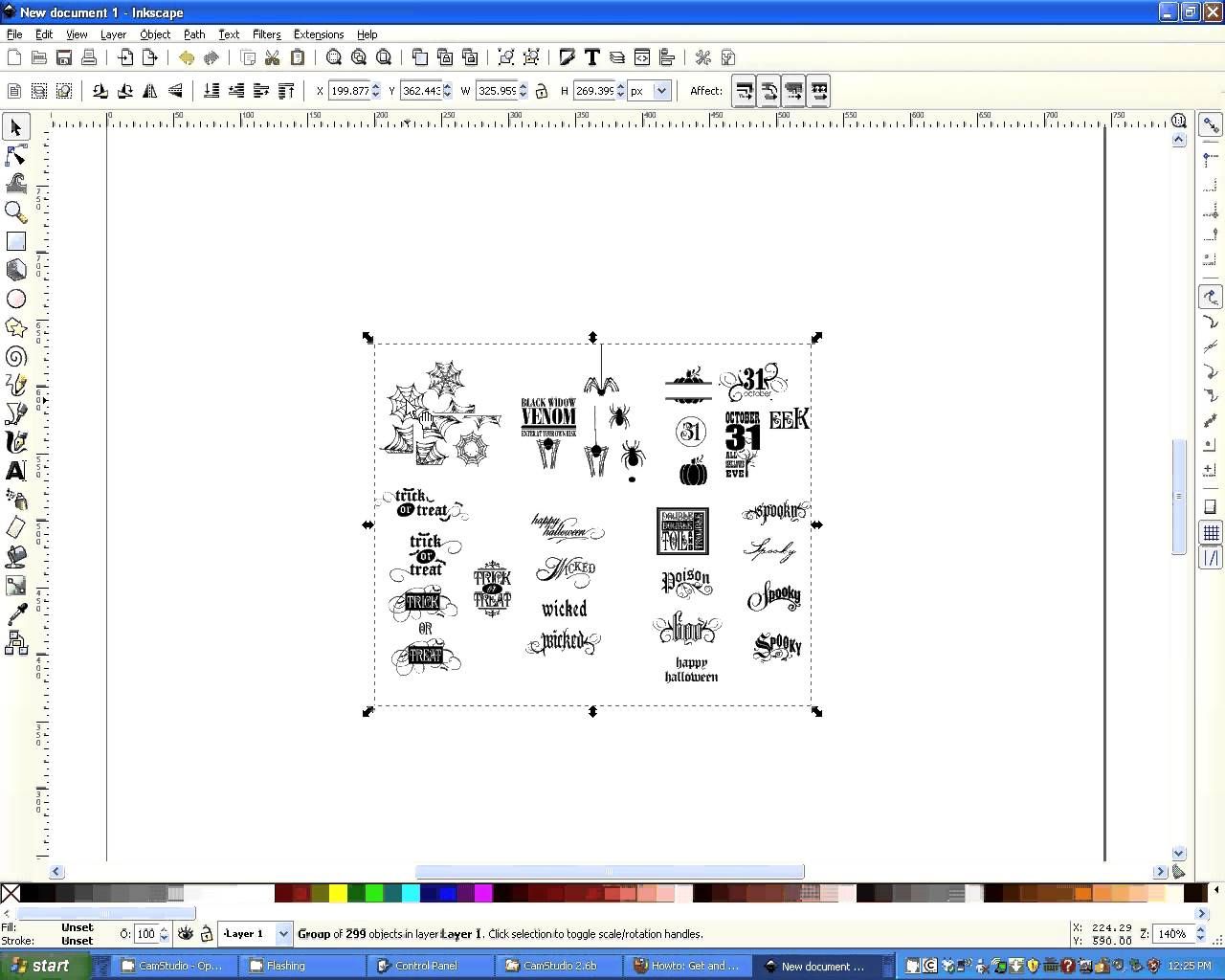Switch to Flashing taskbar button
Viewport: 1225px width, 980px height.
click(301, 966)
